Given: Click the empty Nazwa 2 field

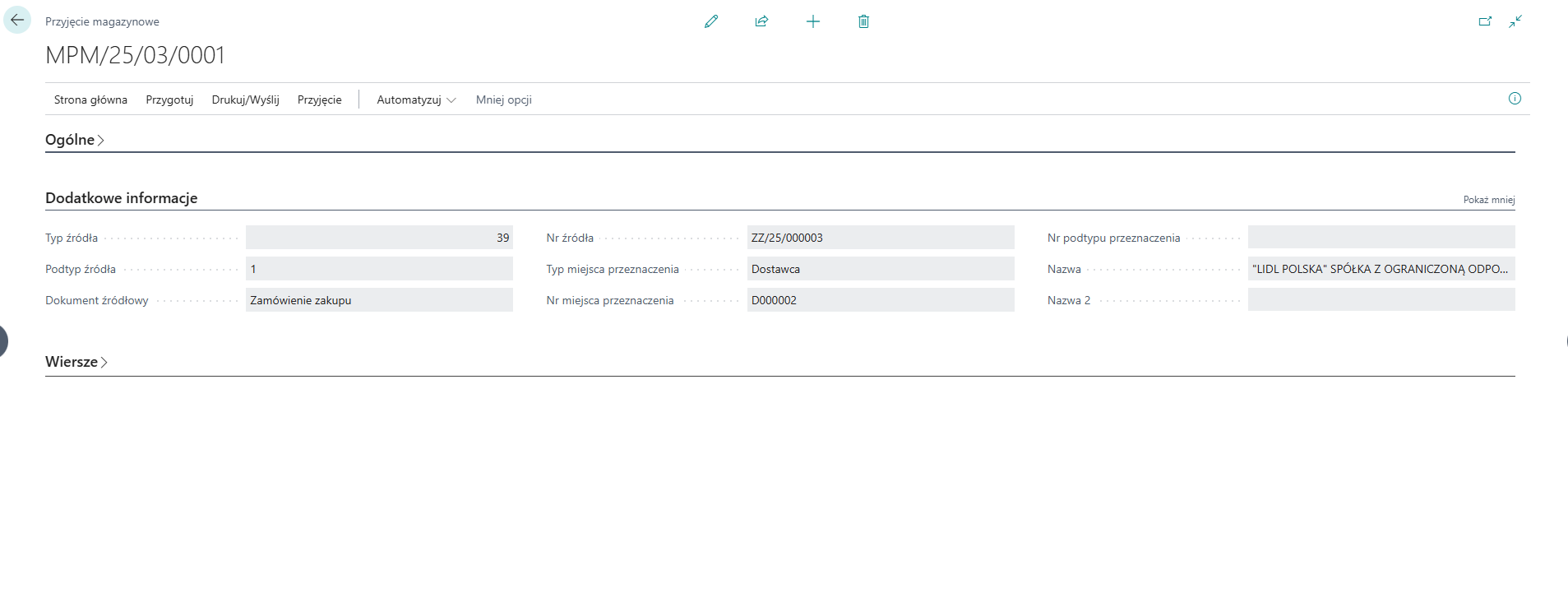Looking at the screenshot, I should coord(1381,300).
